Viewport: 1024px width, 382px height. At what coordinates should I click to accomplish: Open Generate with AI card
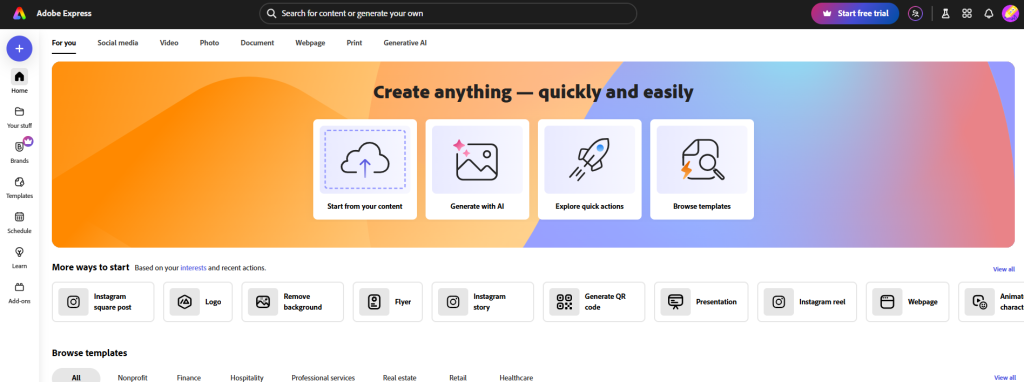(477, 169)
